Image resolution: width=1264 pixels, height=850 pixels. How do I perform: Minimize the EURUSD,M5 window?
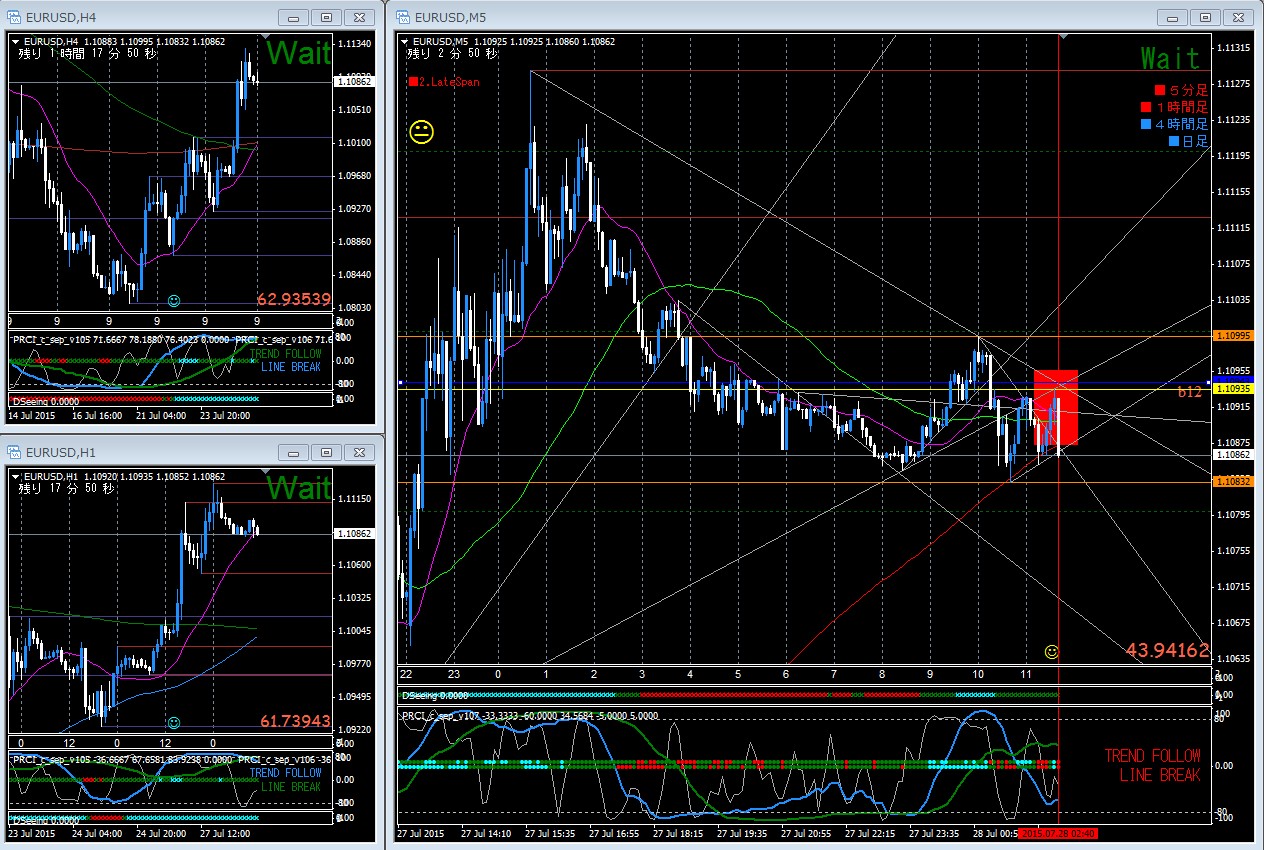[x=1172, y=17]
